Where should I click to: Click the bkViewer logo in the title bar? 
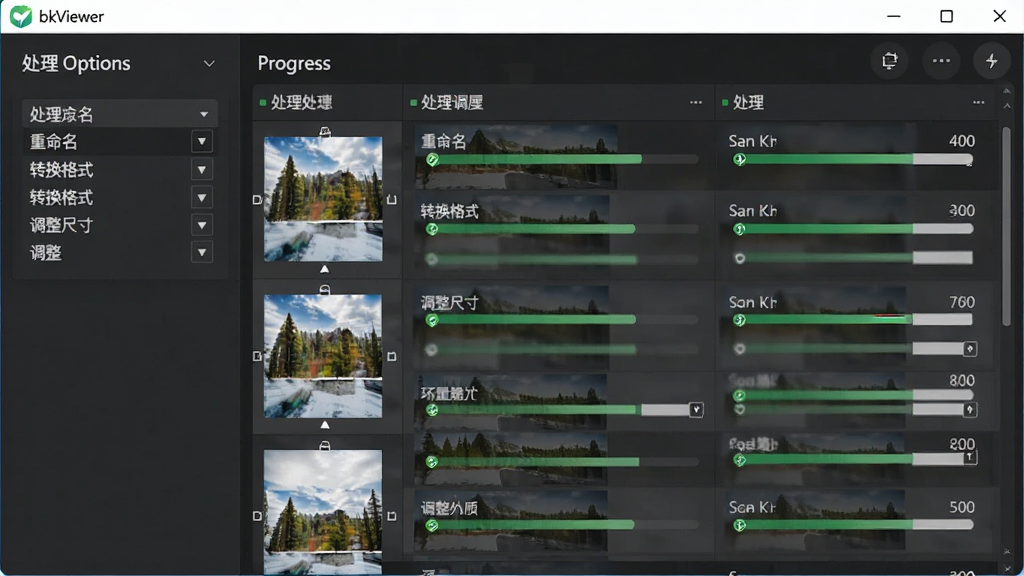click(21, 16)
